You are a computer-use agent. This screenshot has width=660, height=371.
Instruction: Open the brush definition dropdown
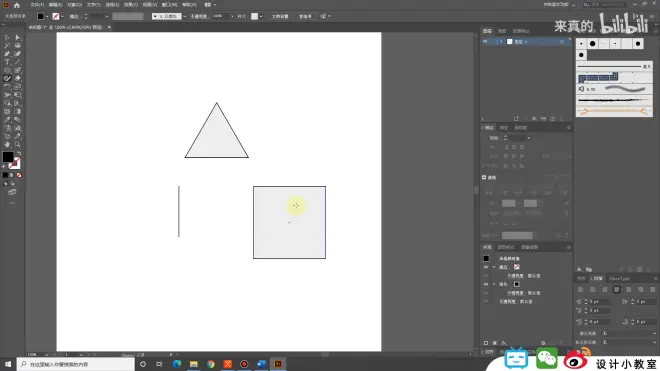click(184, 16)
